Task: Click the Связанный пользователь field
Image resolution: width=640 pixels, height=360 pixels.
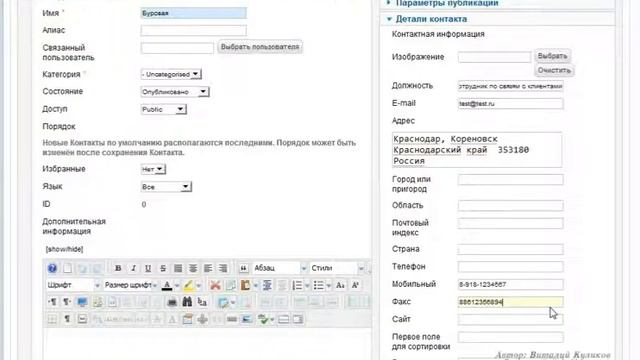Action: [177, 48]
